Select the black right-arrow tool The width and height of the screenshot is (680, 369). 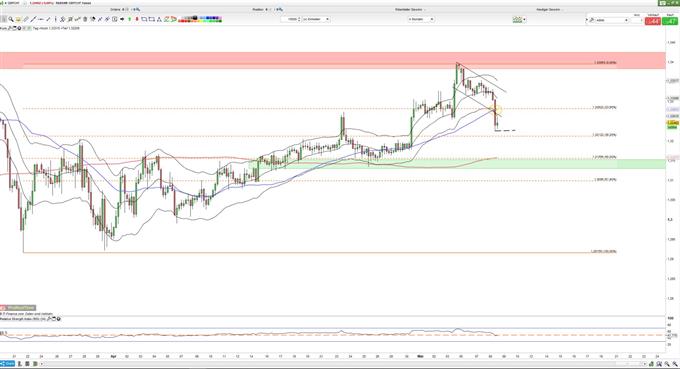tap(122, 19)
